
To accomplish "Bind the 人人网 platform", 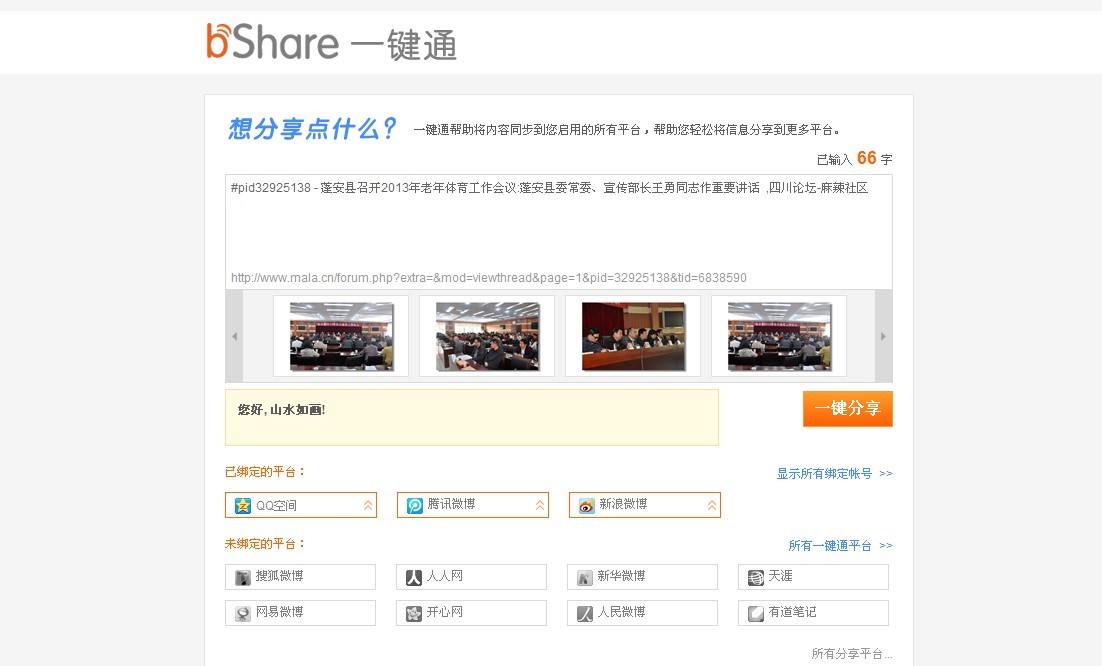I will point(471,577).
